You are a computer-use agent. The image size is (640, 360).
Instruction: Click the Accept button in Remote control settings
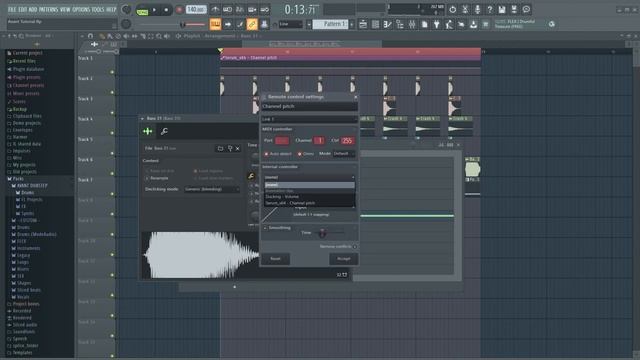tap(344, 259)
